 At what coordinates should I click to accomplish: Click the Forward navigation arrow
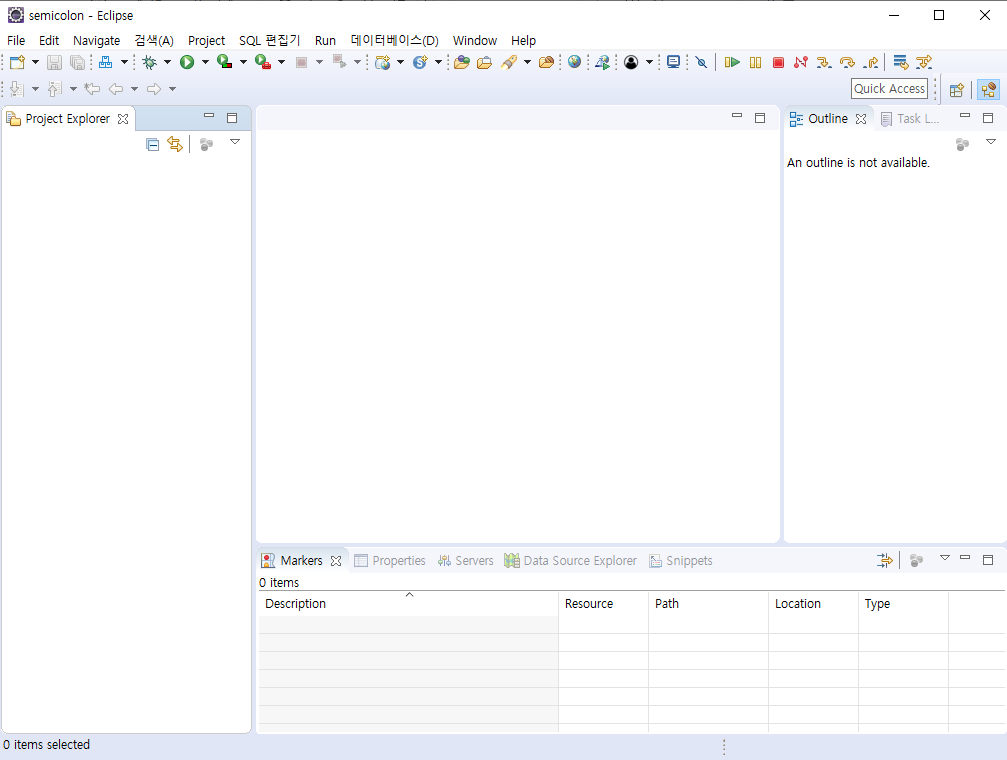click(x=154, y=89)
